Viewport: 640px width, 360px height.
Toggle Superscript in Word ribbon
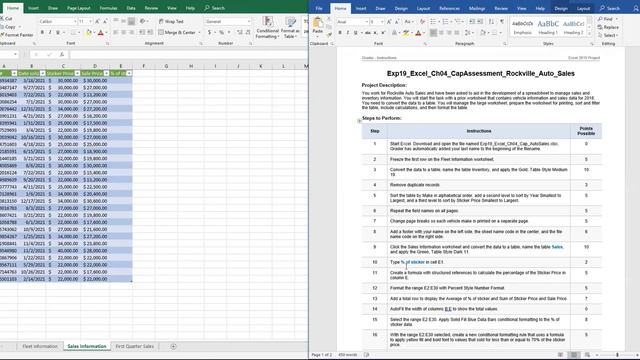383,33
